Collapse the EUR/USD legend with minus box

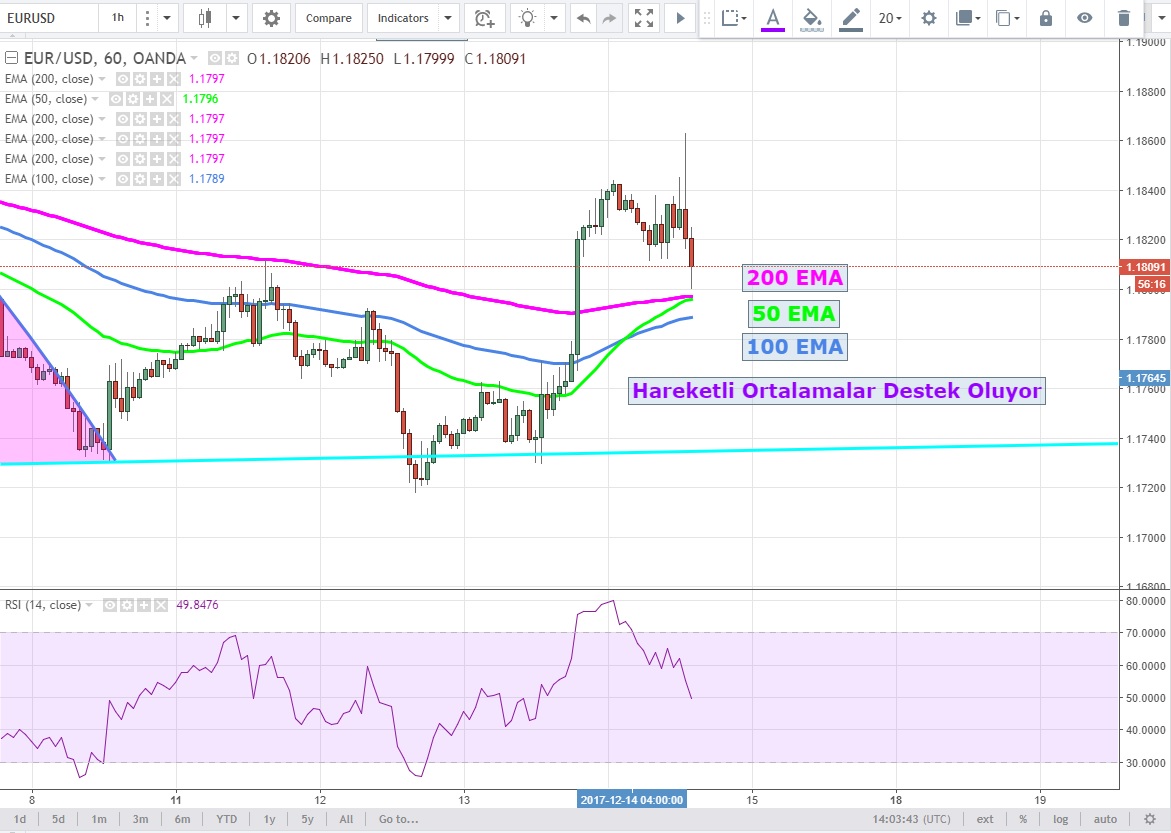(11, 59)
